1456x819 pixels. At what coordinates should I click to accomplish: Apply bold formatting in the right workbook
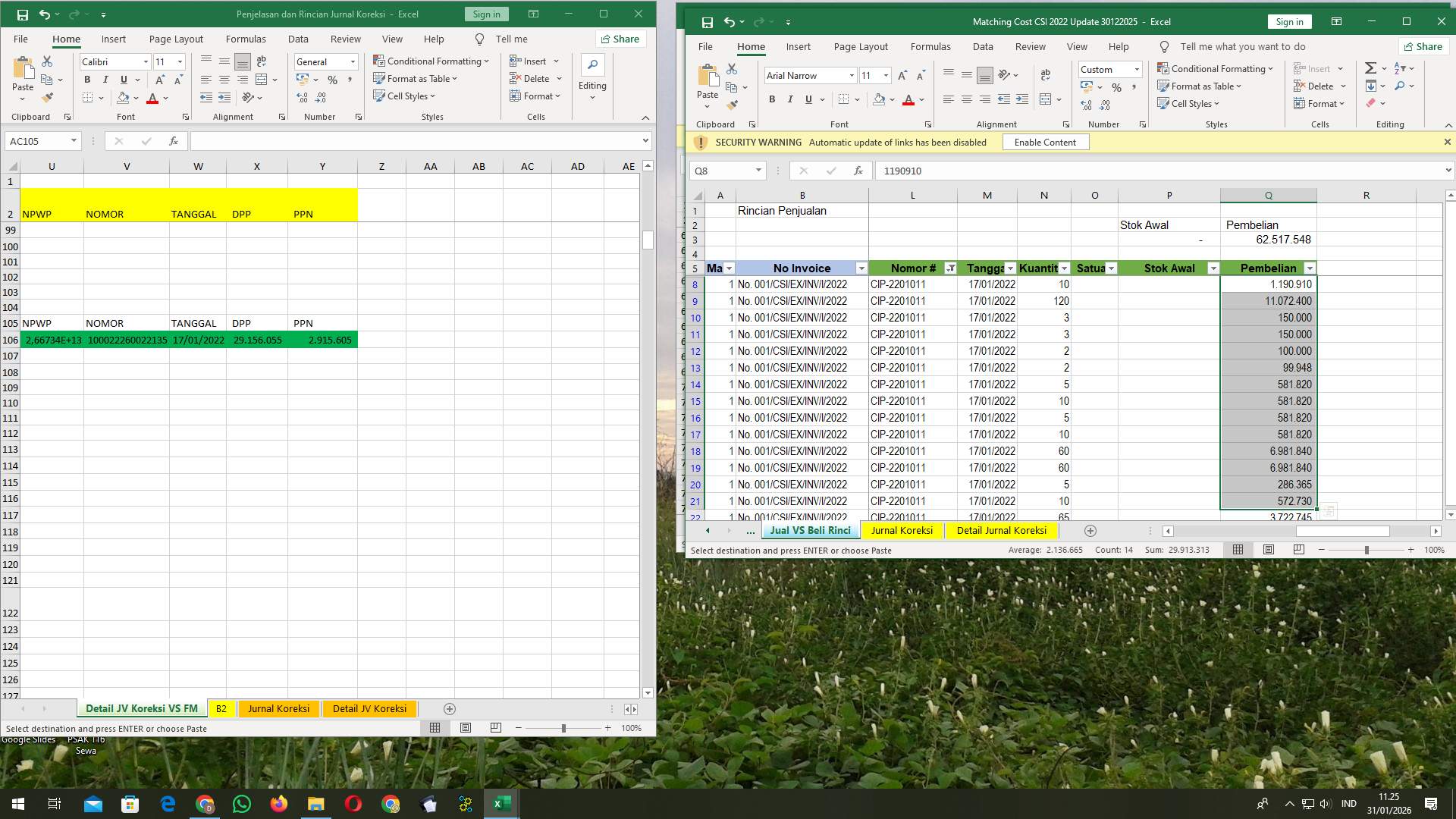[x=772, y=99]
